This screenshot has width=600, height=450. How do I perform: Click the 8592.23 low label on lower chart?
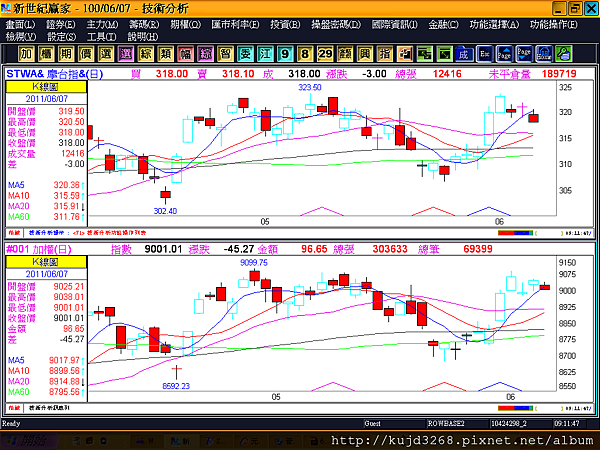[x=176, y=386]
